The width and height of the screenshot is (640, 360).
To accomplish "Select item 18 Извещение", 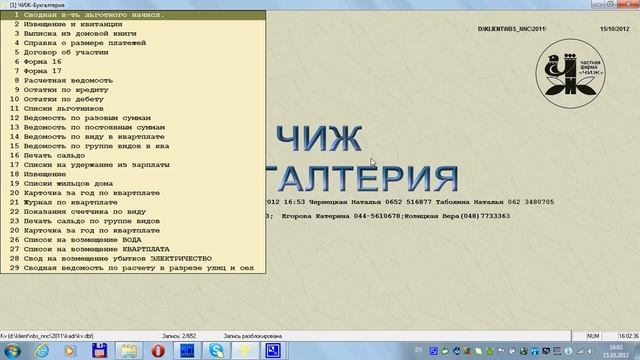I will [133, 174].
